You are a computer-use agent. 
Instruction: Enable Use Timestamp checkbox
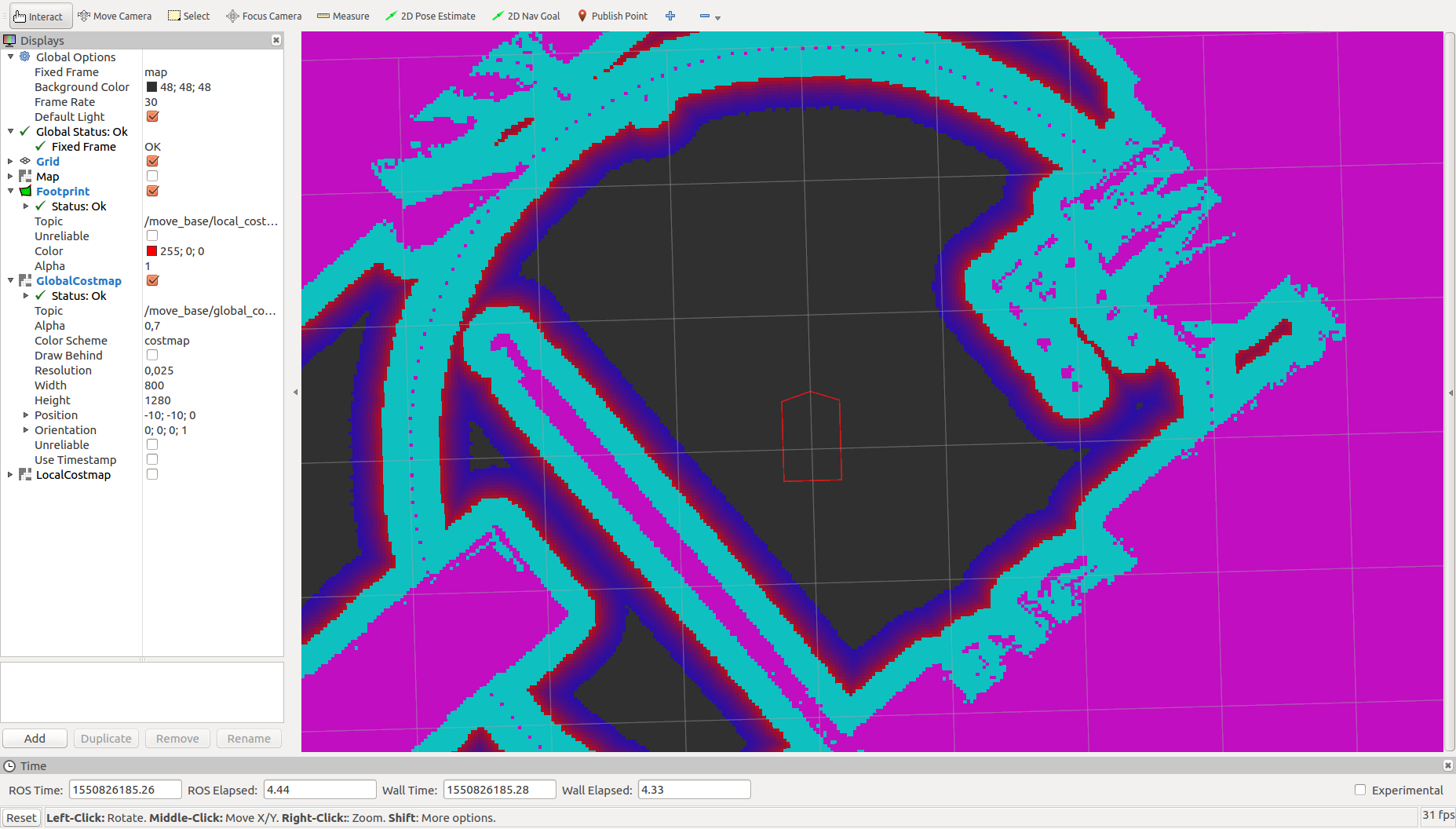pyautogui.click(x=152, y=459)
